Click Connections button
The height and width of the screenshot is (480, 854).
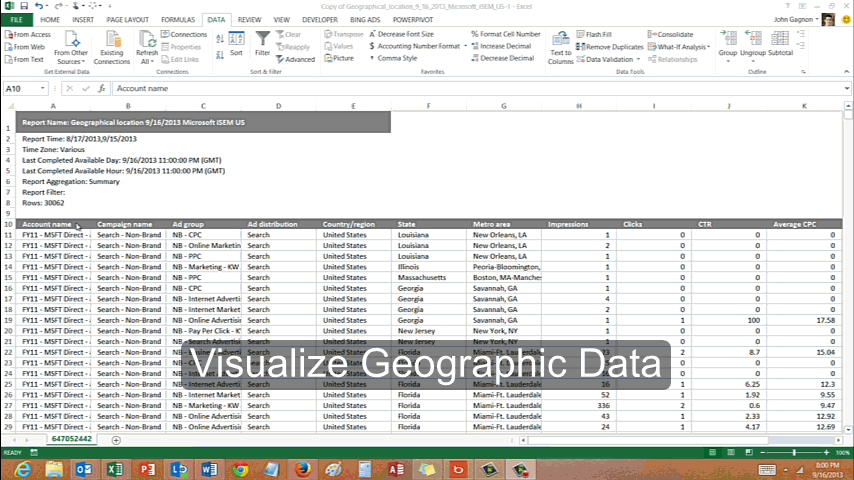(184, 34)
